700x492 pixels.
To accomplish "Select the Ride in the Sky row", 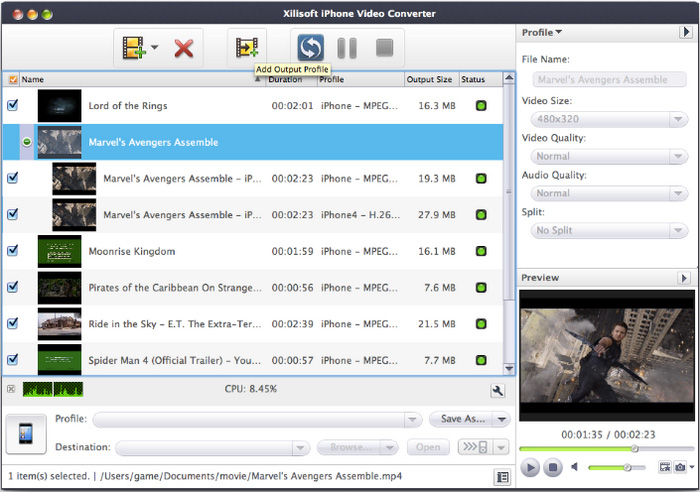I will point(253,324).
